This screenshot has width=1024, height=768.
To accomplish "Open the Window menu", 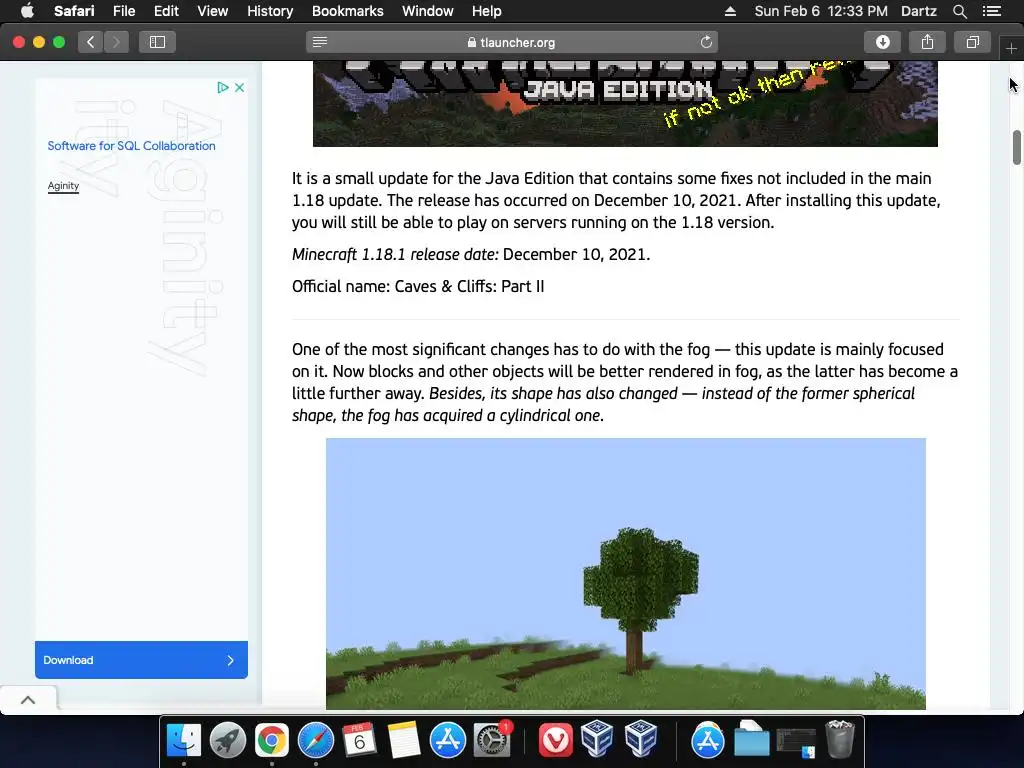I will coord(427,11).
